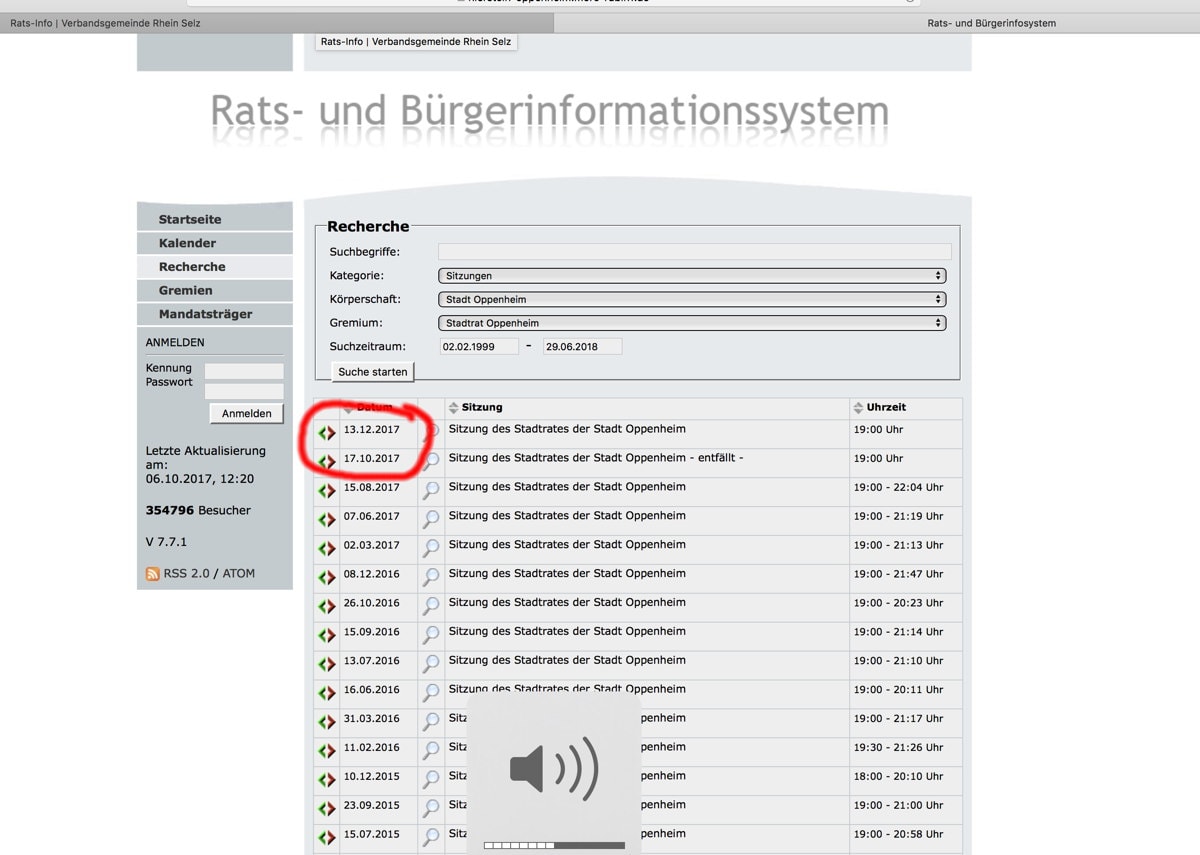
Task: Click magnifier icon for 15.08.2017 session
Action: coord(431,490)
